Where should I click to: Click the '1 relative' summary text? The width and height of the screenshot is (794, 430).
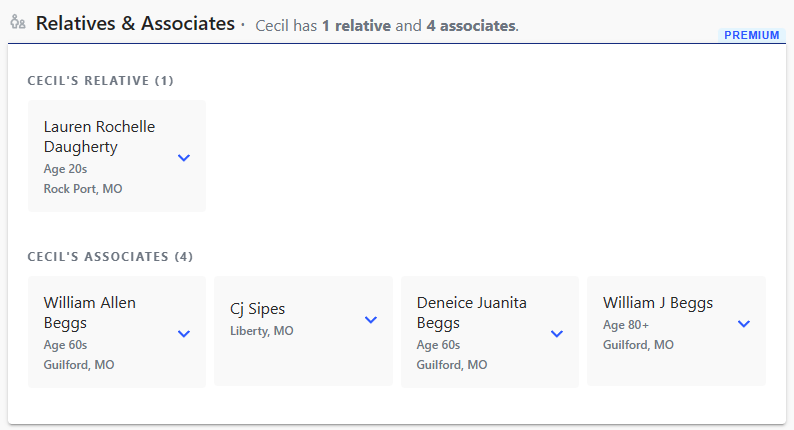pyautogui.click(x=356, y=26)
